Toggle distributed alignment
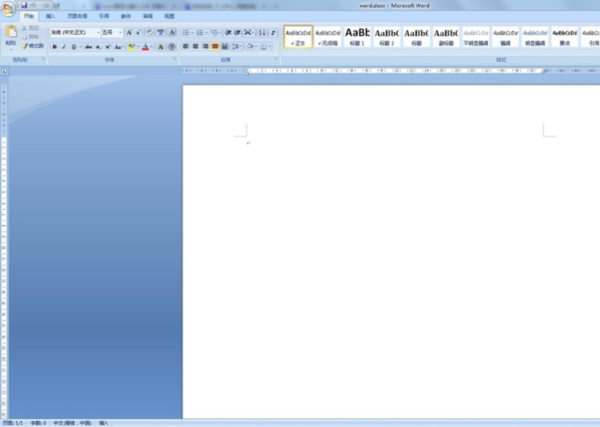600x427 pixels. tap(225, 46)
